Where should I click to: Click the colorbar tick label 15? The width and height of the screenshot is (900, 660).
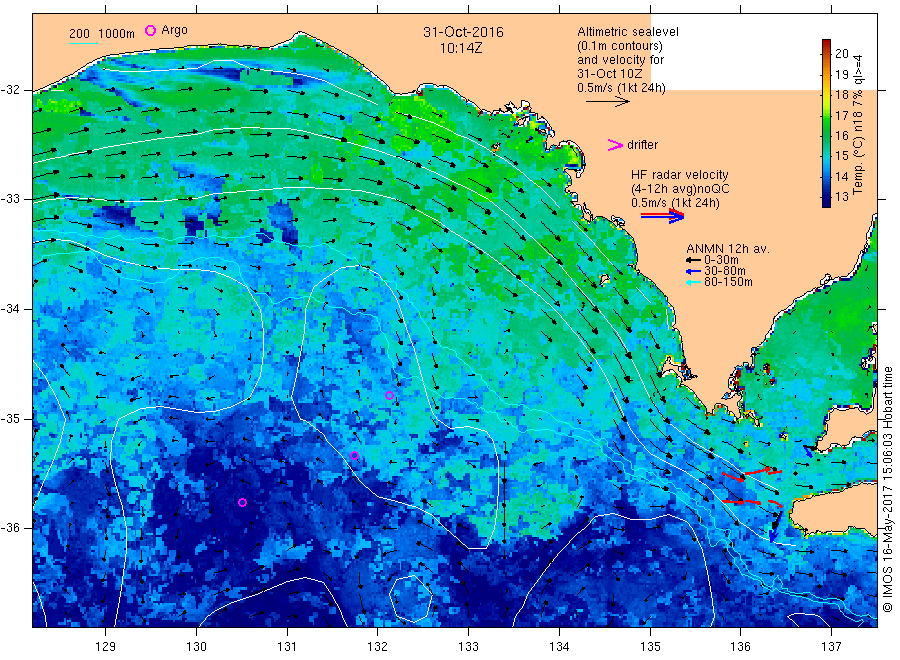click(x=842, y=156)
